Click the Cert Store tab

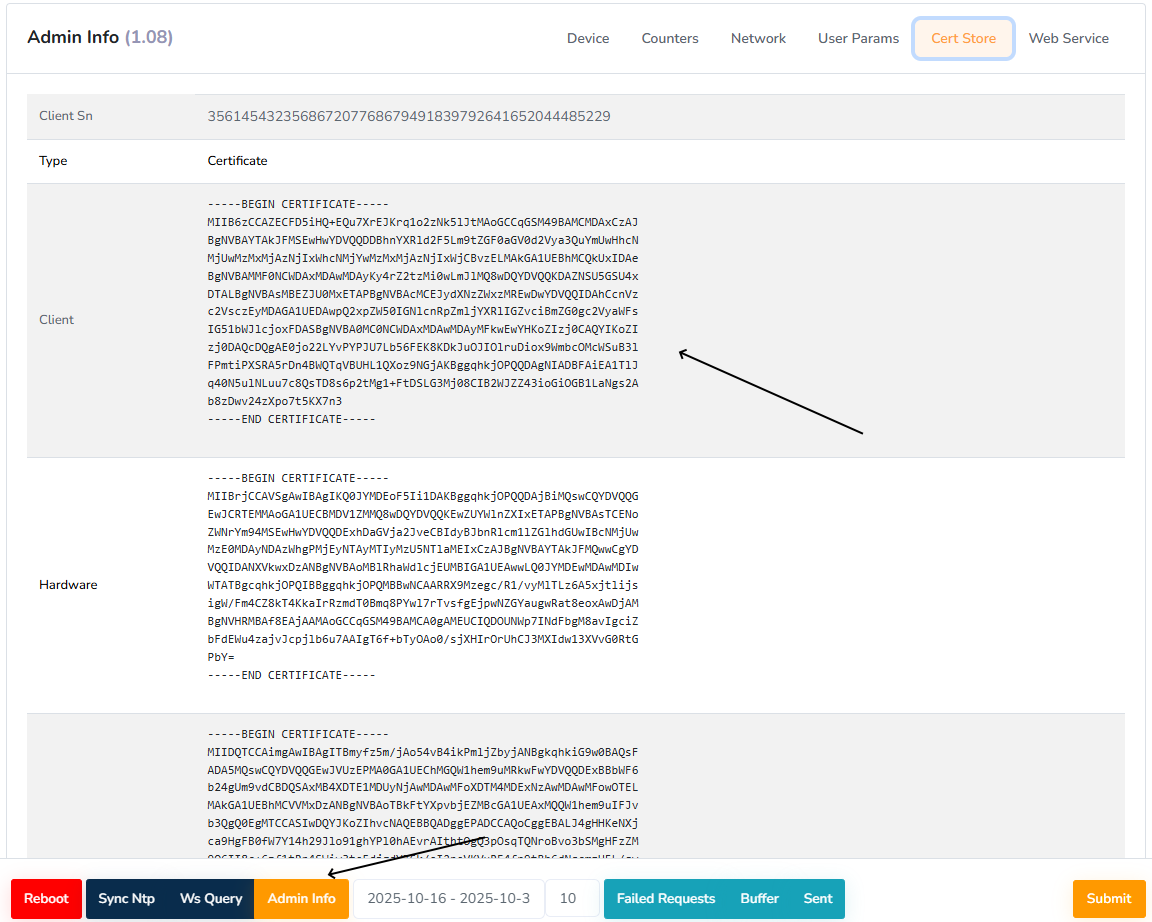pos(963,38)
